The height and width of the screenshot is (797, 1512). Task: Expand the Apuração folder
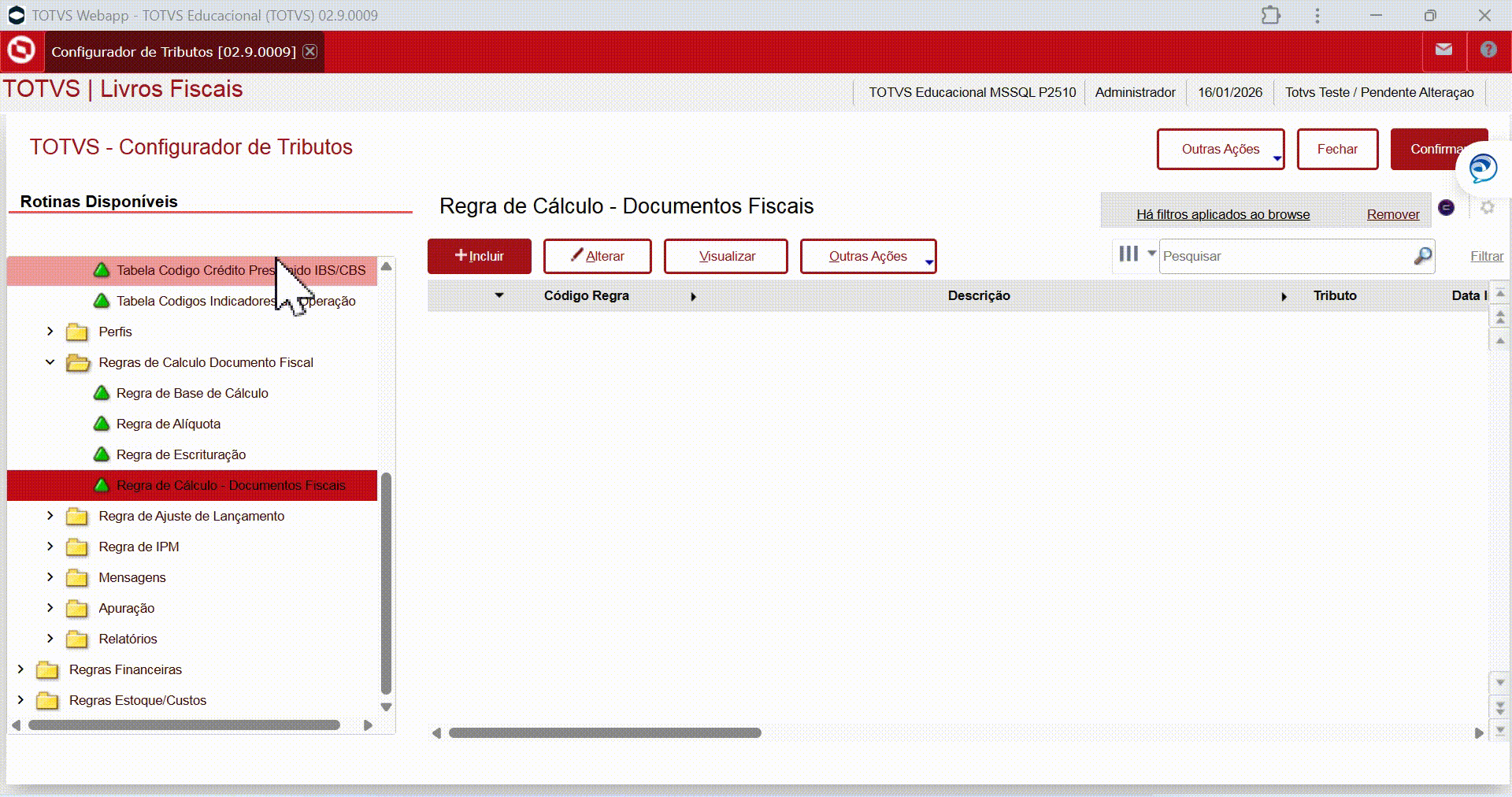click(50, 608)
